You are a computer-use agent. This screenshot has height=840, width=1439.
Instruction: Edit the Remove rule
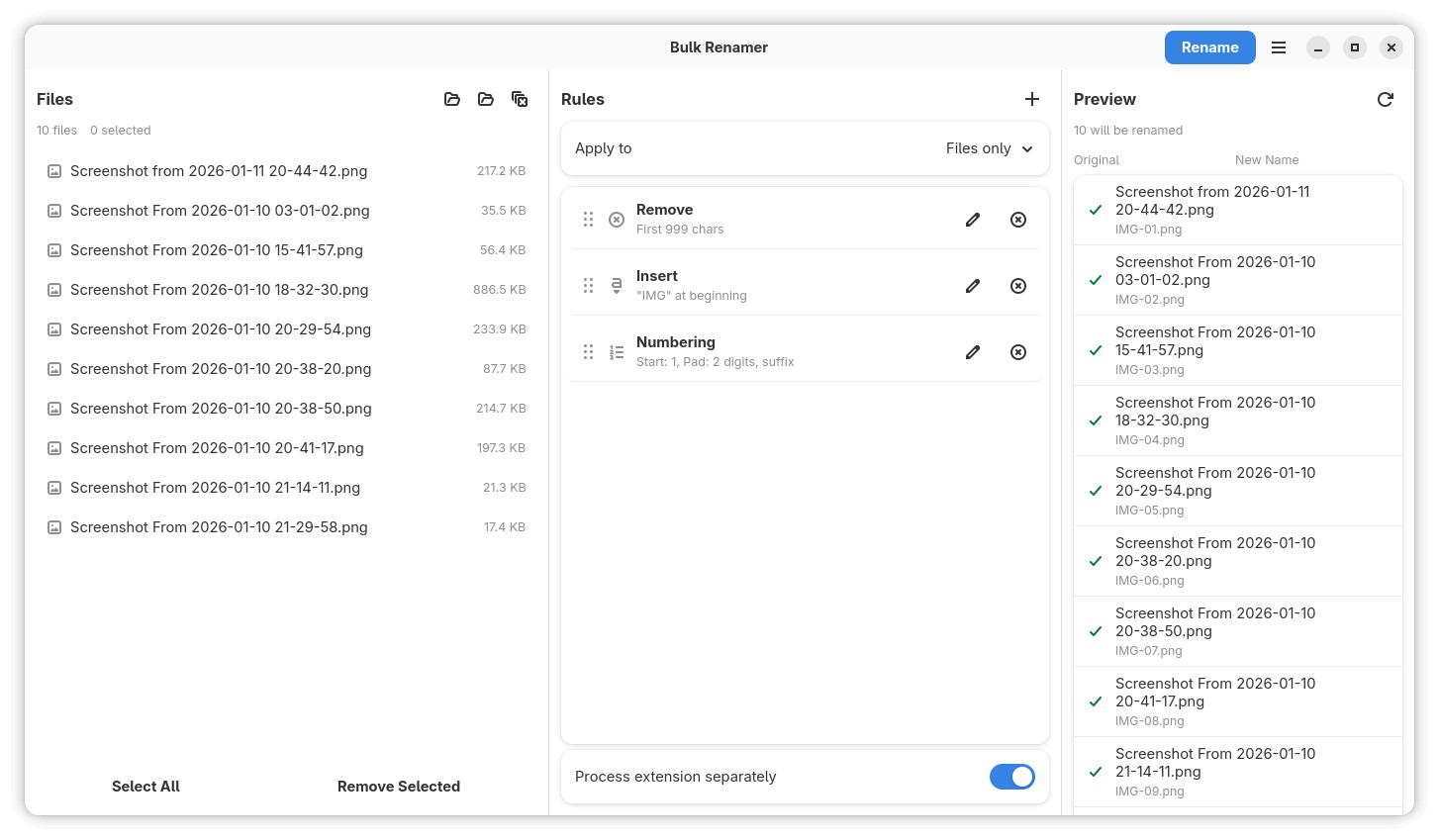973,220
